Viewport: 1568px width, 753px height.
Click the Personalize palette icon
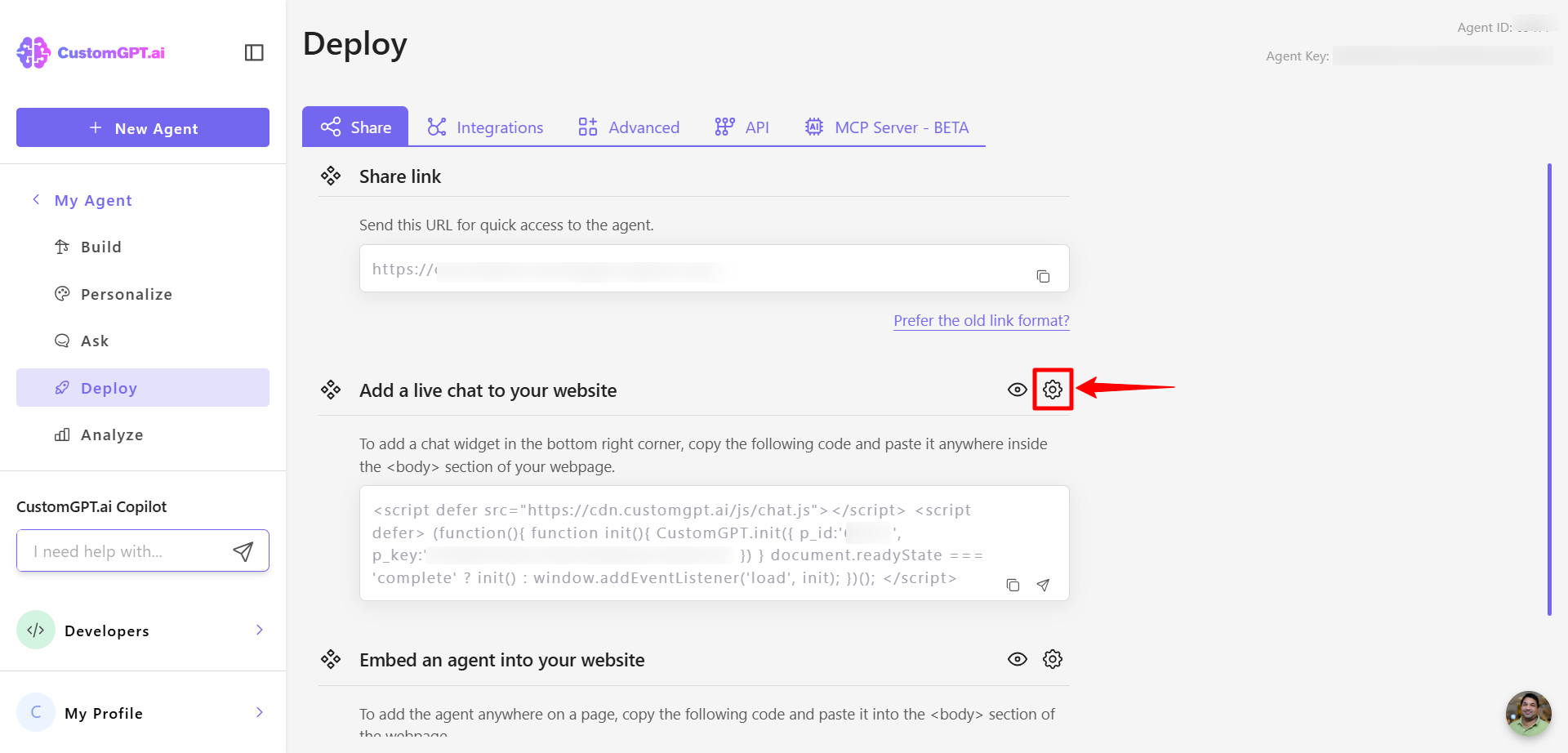pyautogui.click(x=62, y=294)
